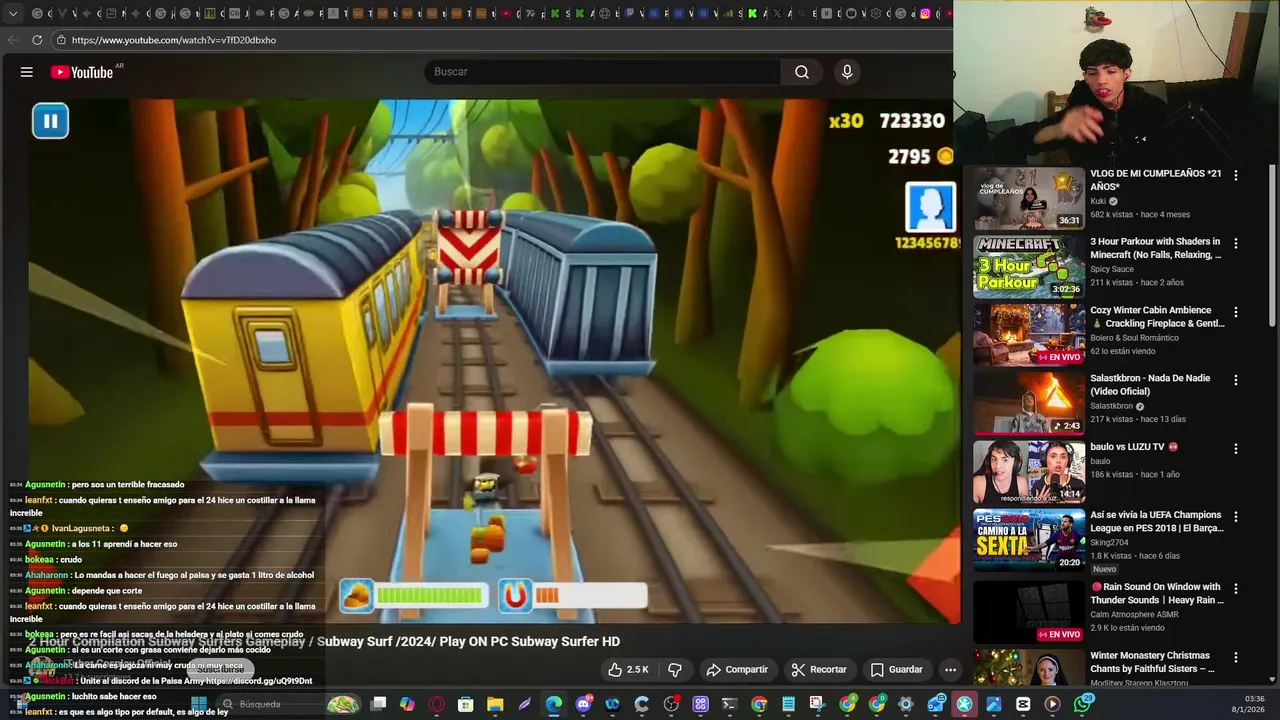This screenshot has height=720, width=1280.
Task: Reload the page in the browser
Action: pos(37,40)
